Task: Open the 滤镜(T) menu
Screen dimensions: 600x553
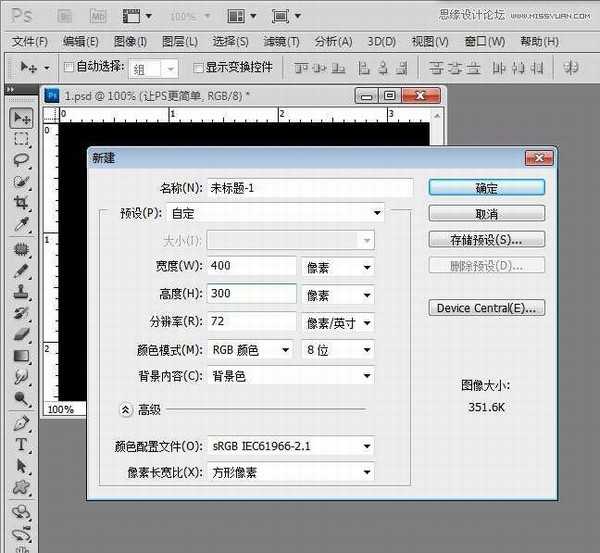Action: [282, 41]
